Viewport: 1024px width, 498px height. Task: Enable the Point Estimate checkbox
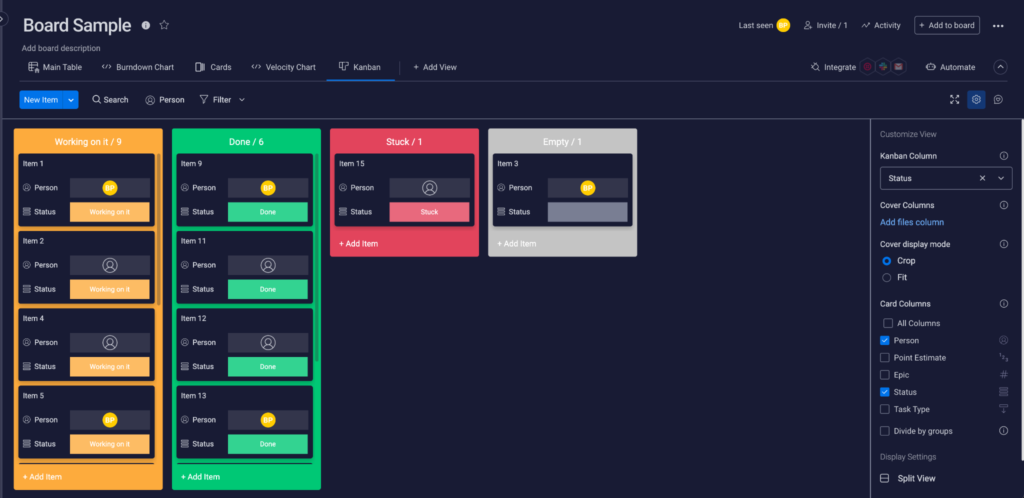click(x=885, y=358)
